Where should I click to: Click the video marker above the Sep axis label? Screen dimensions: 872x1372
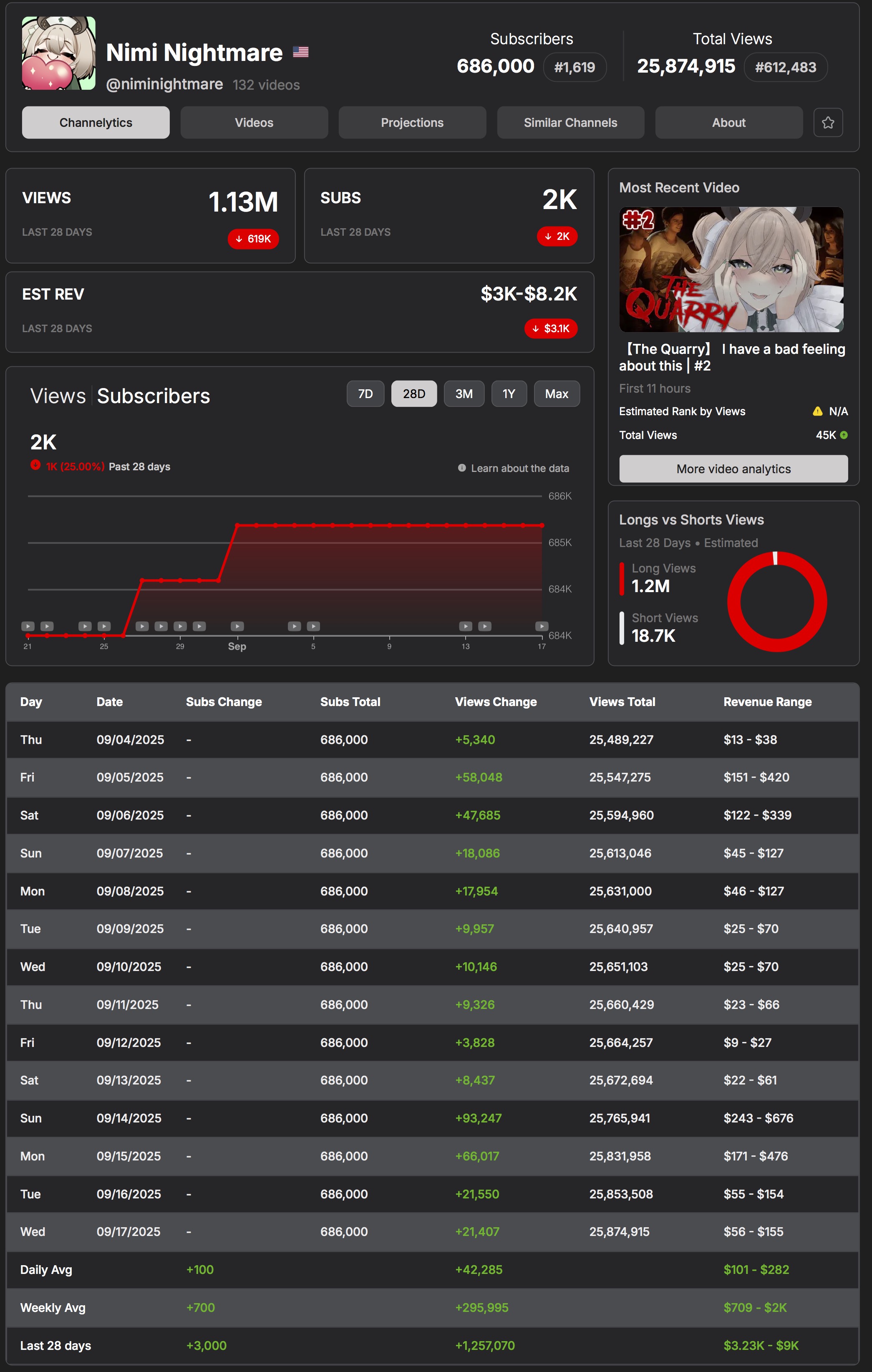tap(237, 626)
